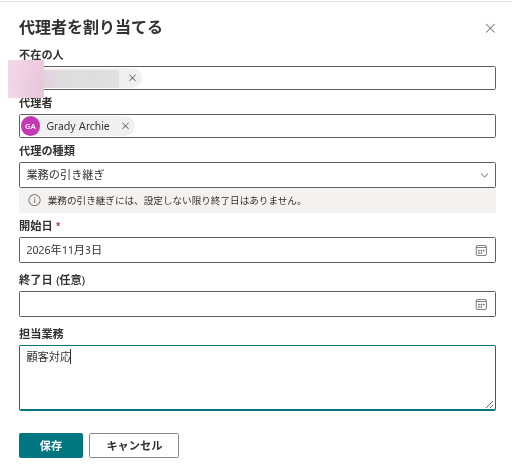Click the 不在の人 people picker field
Image resolution: width=512 pixels, height=474 pixels.
(257, 78)
